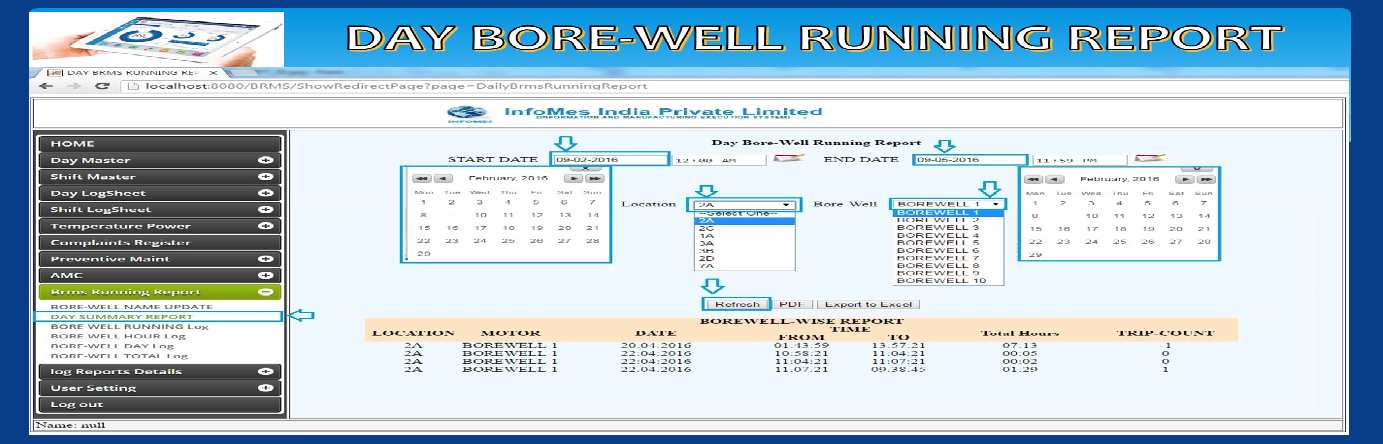
Task: Click Export to Excel button
Action: point(867,304)
